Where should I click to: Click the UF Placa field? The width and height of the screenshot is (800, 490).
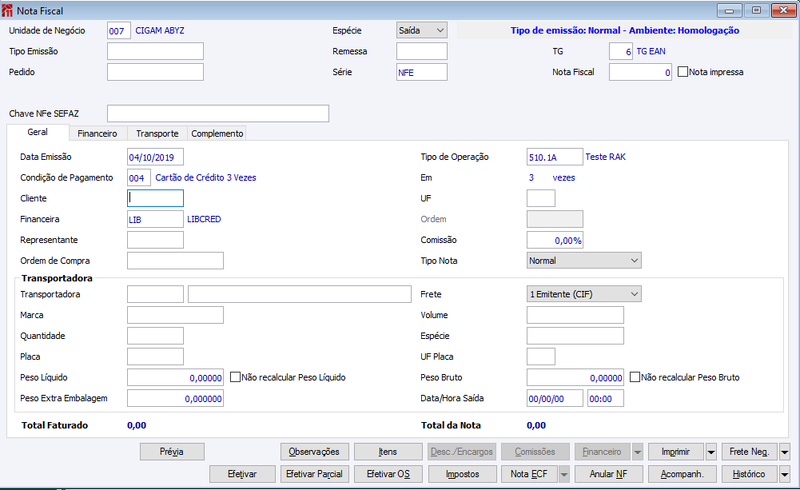click(541, 357)
